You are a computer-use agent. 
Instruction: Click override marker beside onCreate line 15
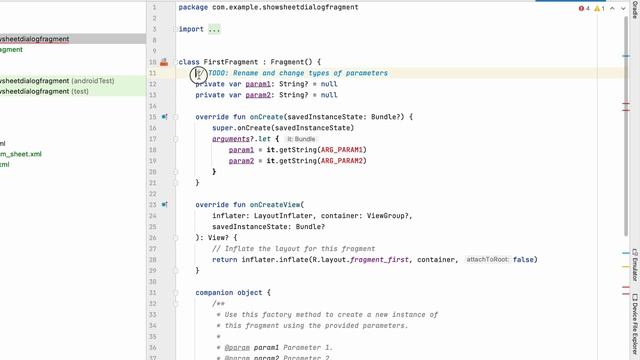point(164,117)
